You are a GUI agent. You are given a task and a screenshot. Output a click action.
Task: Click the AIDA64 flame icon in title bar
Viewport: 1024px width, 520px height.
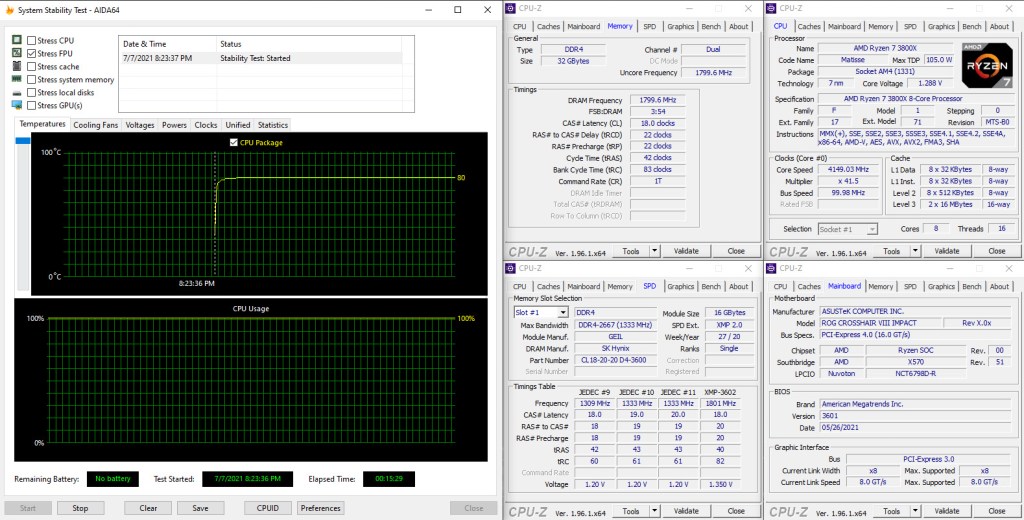tap(9, 9)
